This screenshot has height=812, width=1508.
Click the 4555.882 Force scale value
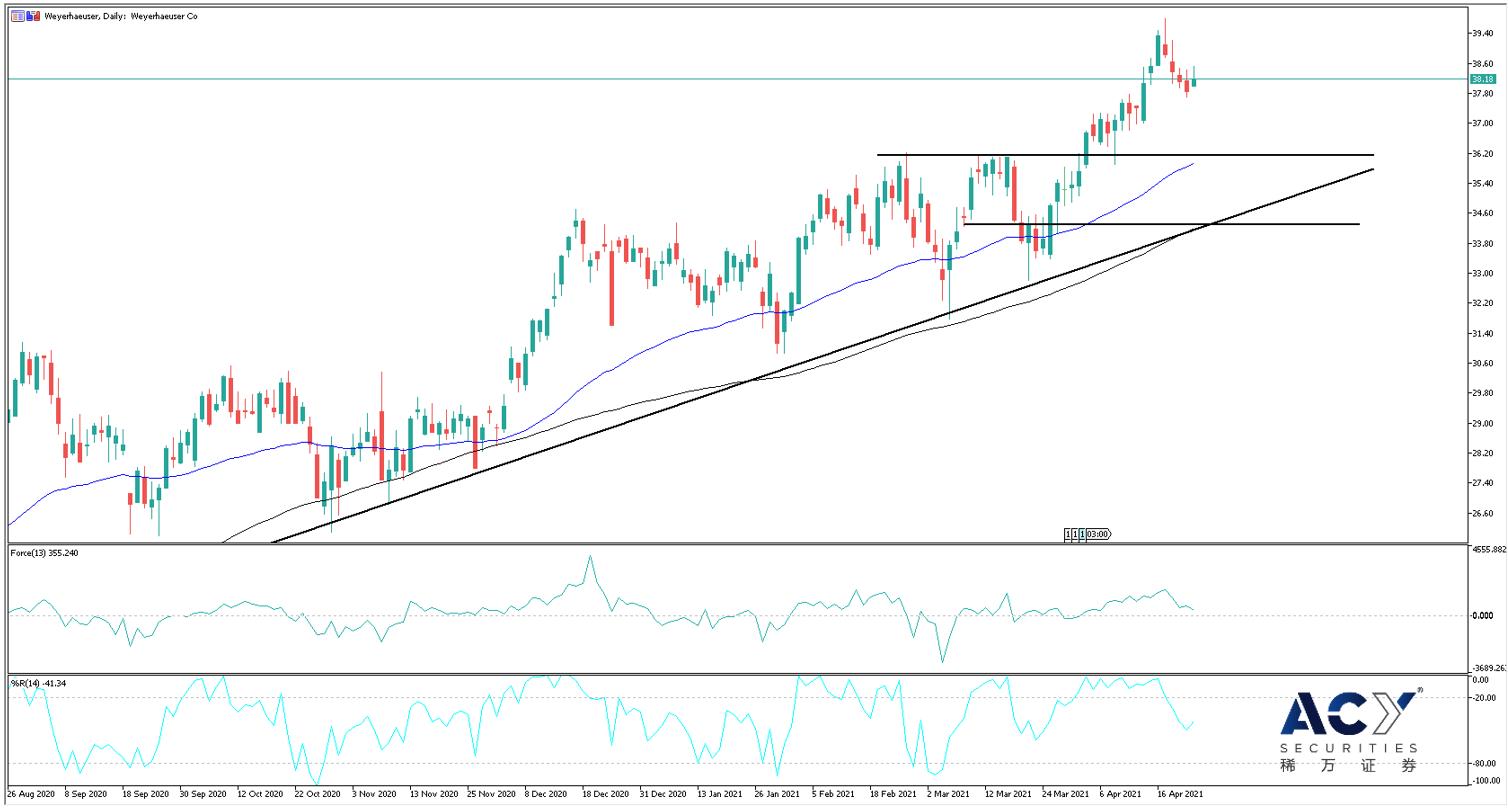click(x=1488, y=550)
